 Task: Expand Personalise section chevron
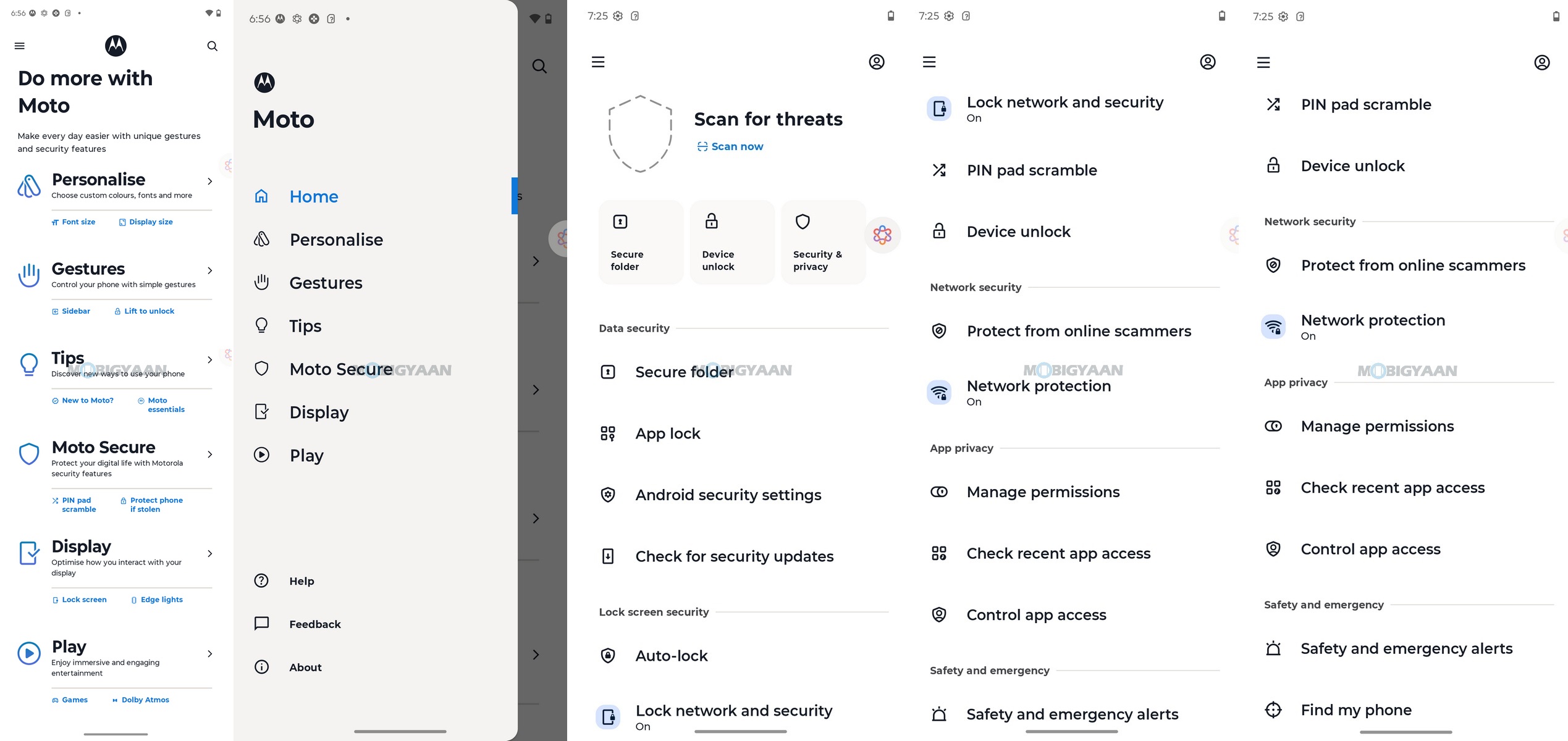point(210,182)
